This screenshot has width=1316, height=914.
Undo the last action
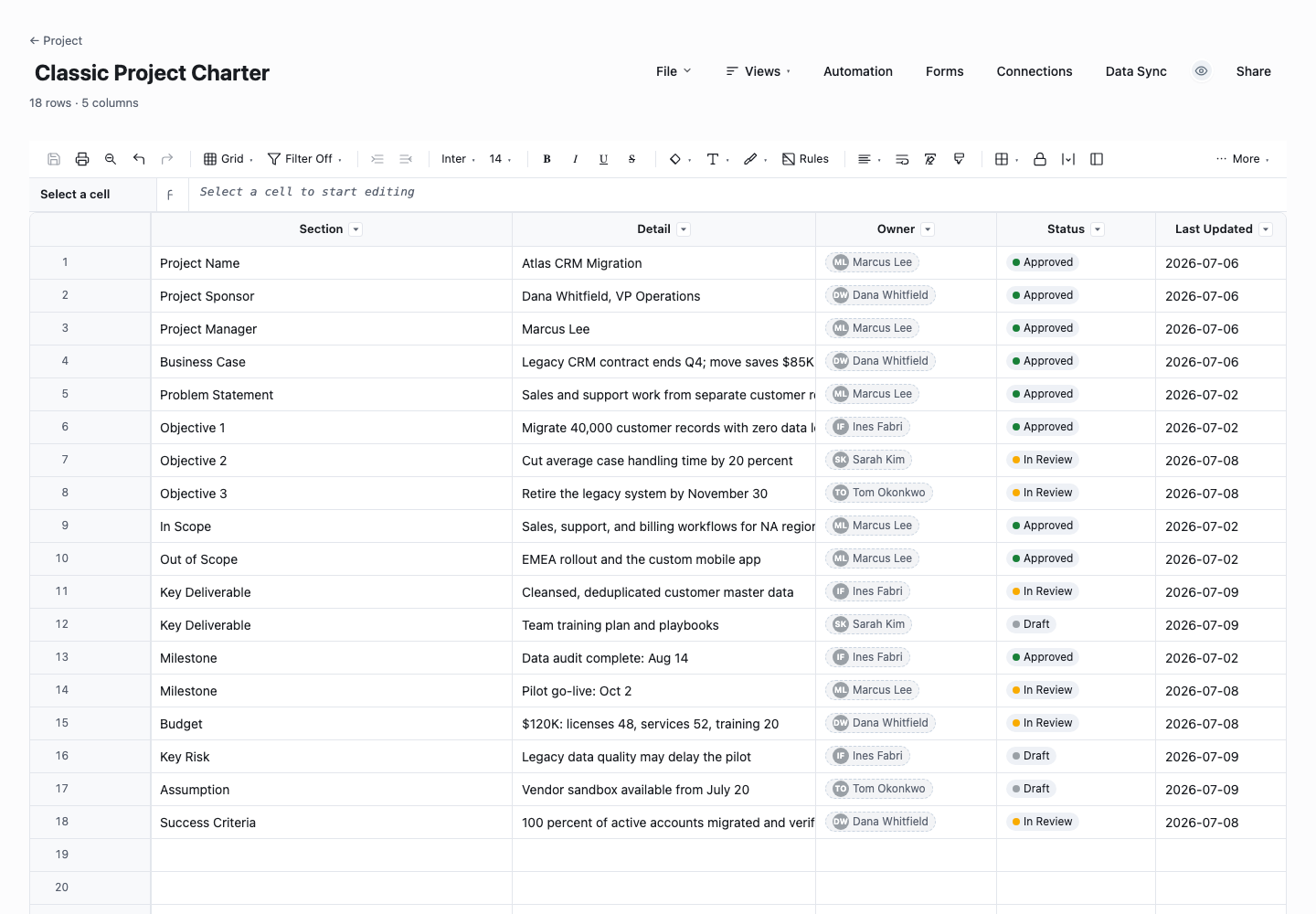[139, 159]
